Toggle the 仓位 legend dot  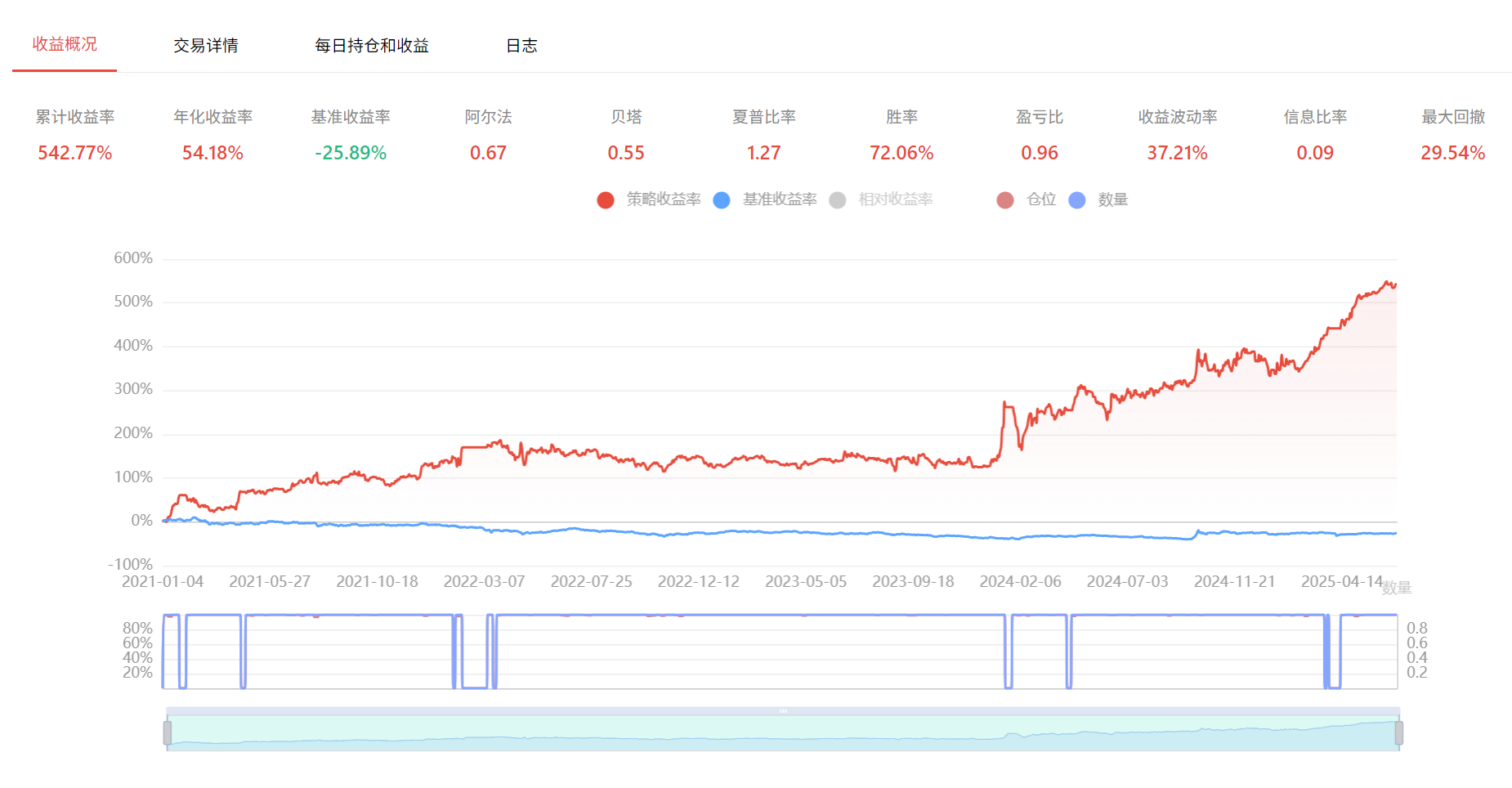coord(1005,200)
